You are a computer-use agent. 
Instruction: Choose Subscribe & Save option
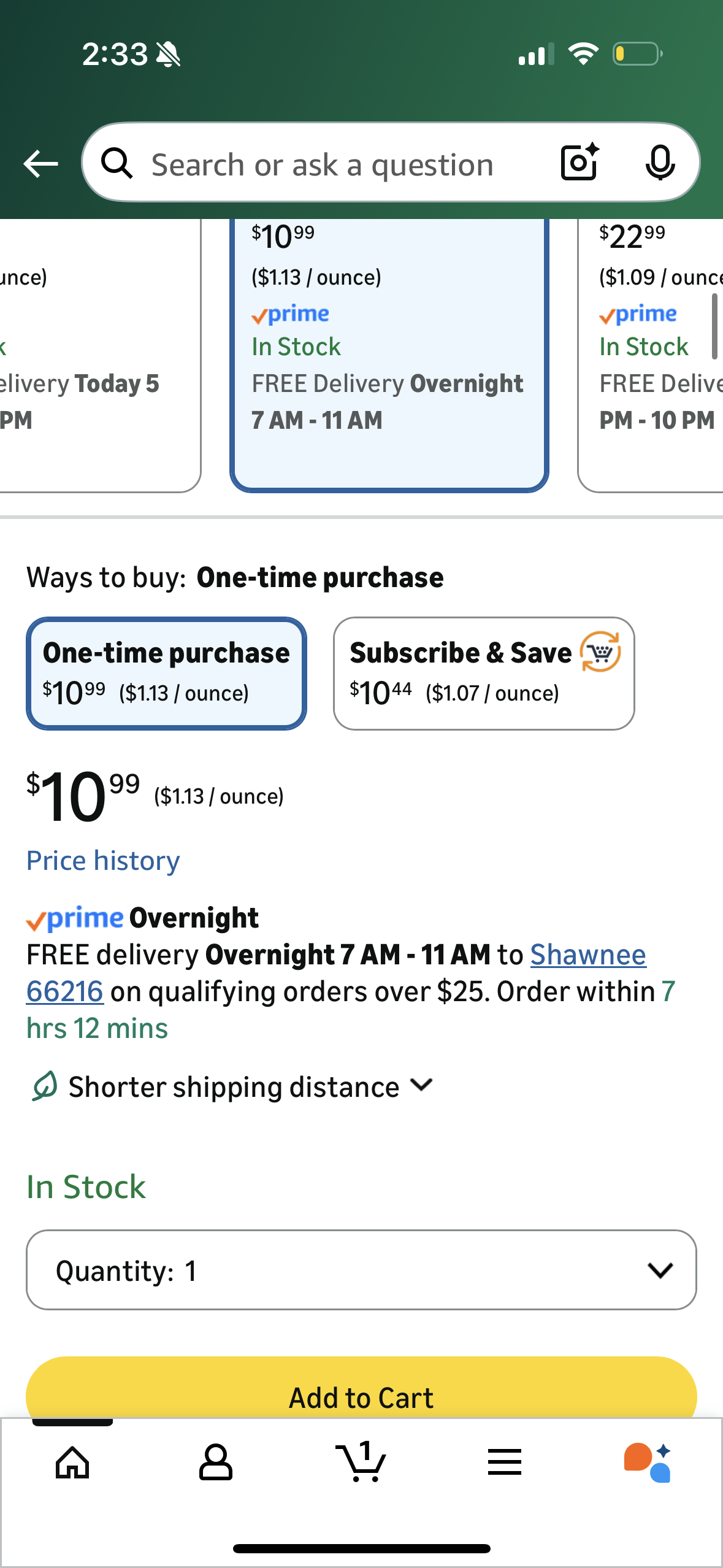tap(483, 673)
